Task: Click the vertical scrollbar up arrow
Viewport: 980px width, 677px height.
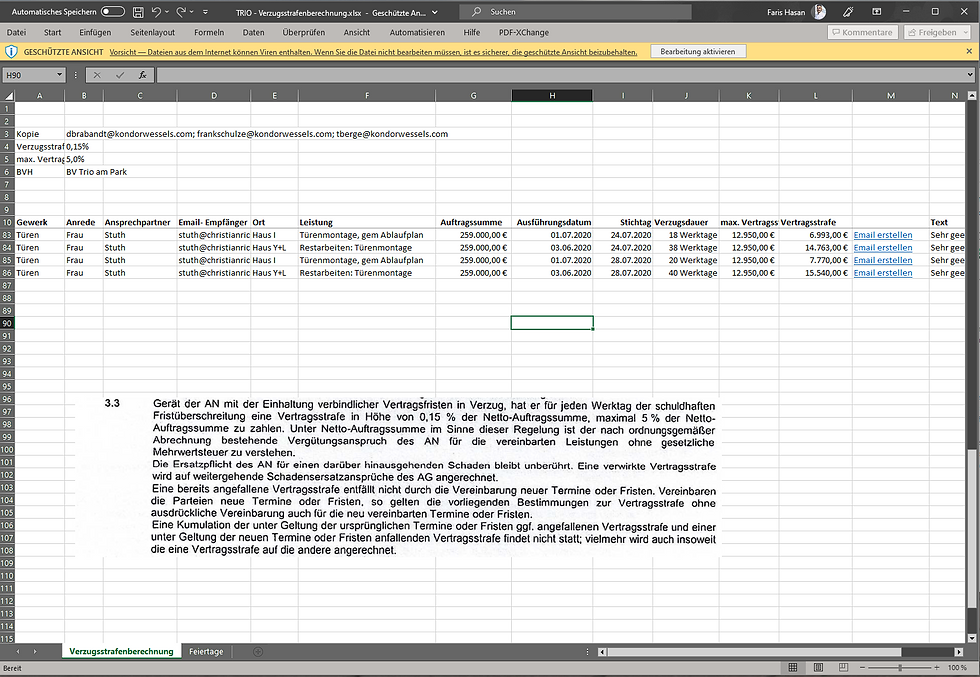Action: coord(971,96)
